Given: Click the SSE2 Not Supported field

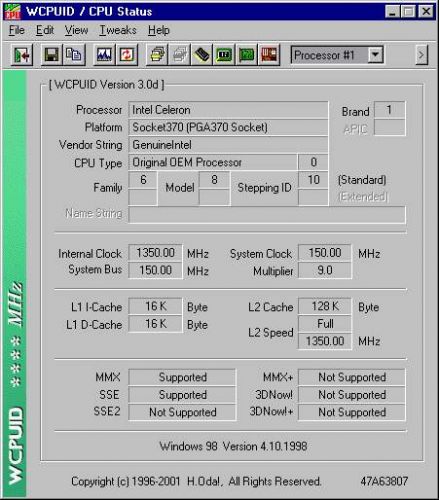Looking at the screenshot, I should (x=182, y=412).
